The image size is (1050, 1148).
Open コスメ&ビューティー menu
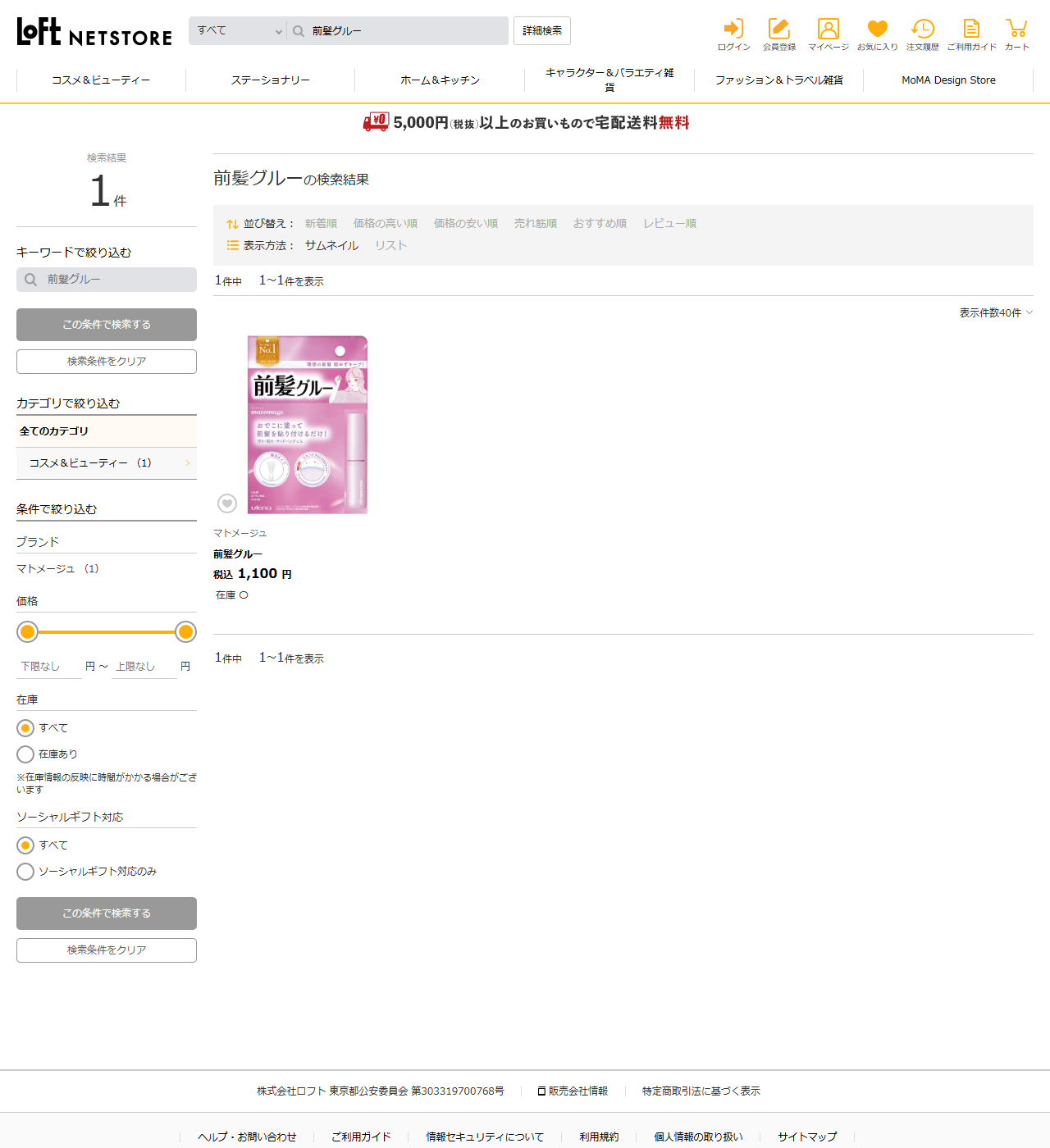point(101,80)
